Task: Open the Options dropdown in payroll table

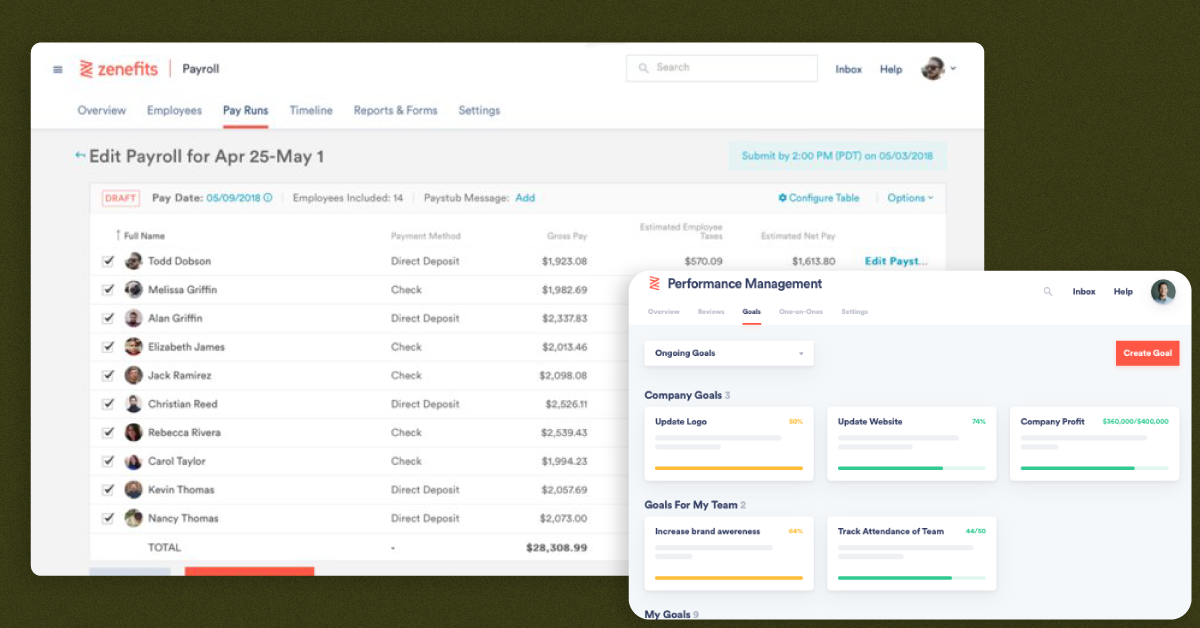Action: [910, 198]
